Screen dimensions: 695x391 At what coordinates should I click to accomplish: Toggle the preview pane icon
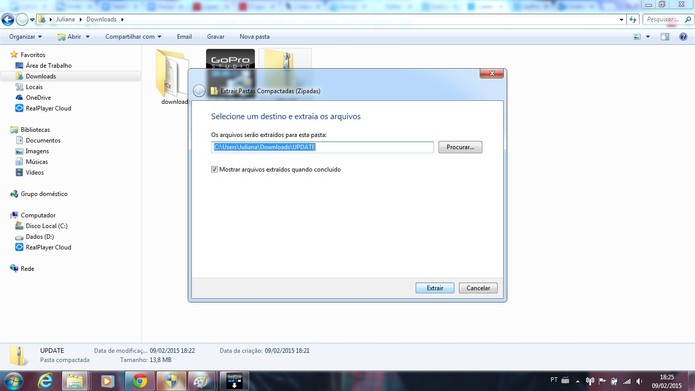(x=664, y=37)
